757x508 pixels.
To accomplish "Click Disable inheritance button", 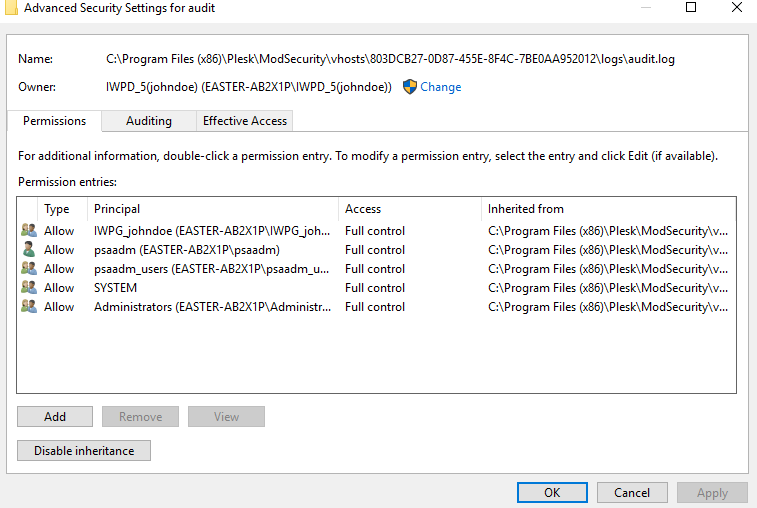I will [x=84, y=450].
